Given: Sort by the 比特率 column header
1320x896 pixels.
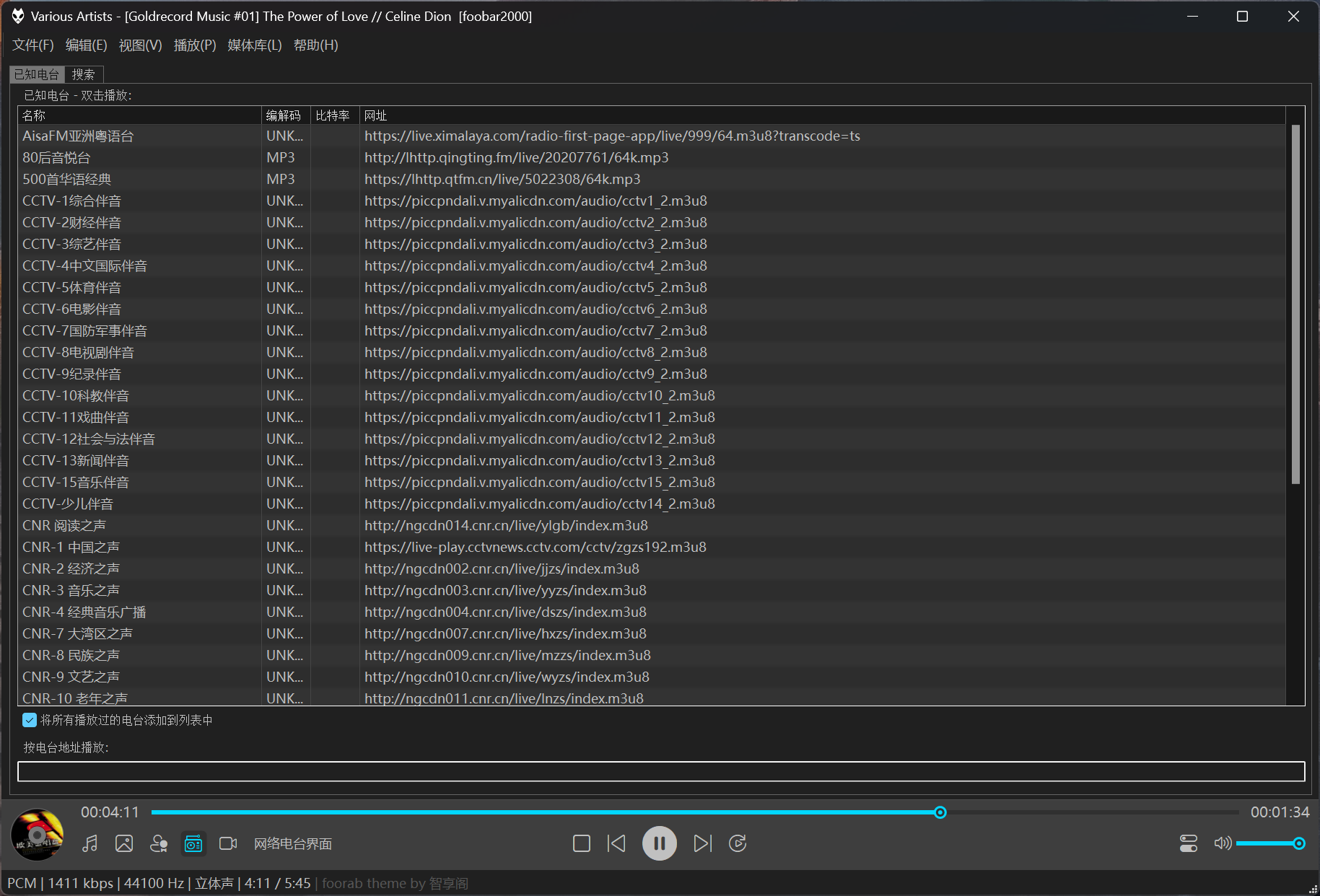Looking at the screenshot, I should tap(335, 115).
